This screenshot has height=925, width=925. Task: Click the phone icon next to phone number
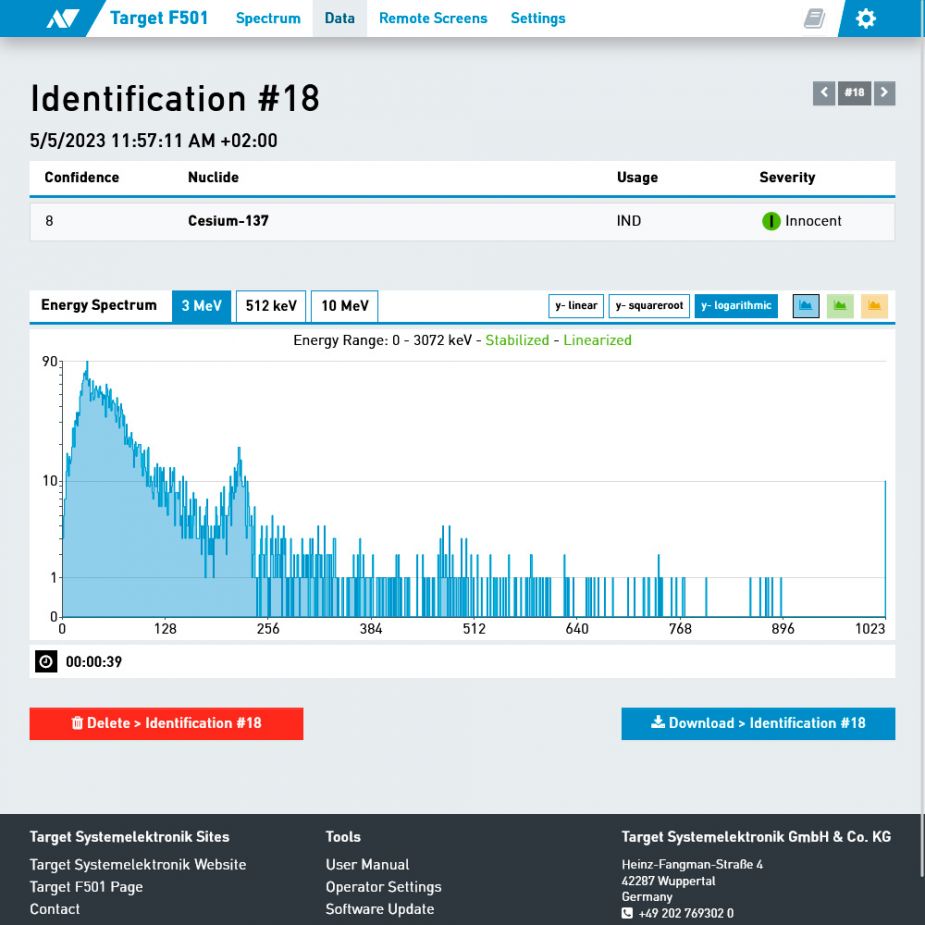point(627,913)
